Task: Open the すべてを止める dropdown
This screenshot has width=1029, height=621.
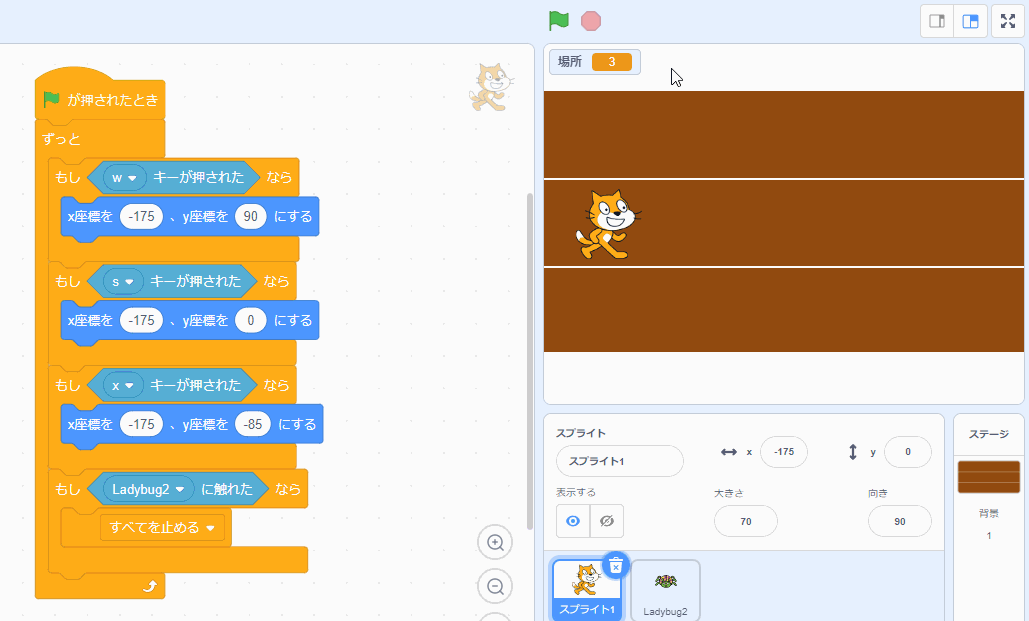Action: tap(210, 528)
